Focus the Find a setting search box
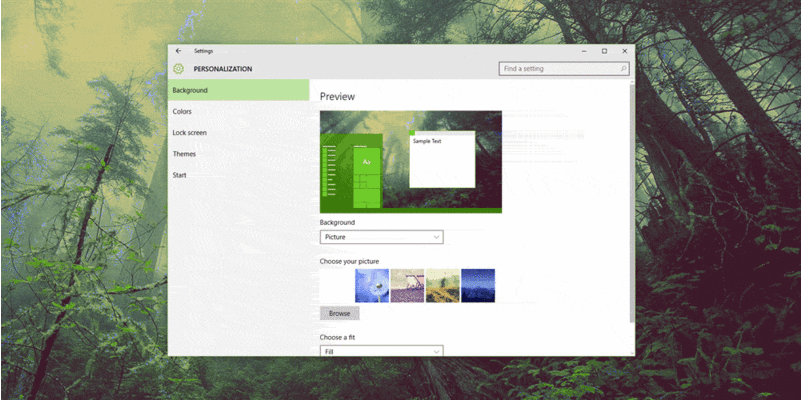Image resolution: width=802 pixels, height=400 pixels. pos(564,69)
